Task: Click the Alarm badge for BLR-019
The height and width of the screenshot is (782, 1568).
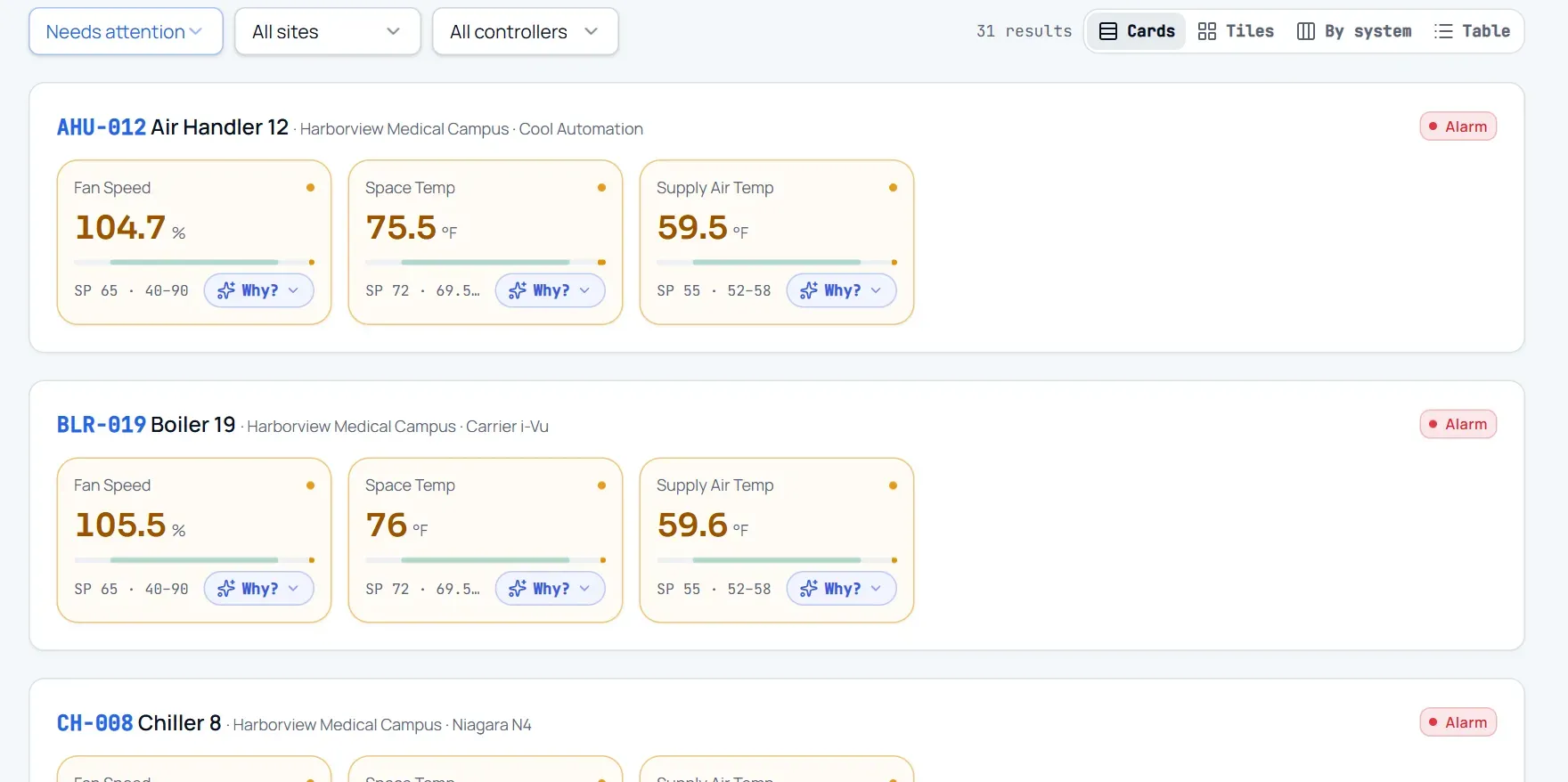Action: point(1458,424)
